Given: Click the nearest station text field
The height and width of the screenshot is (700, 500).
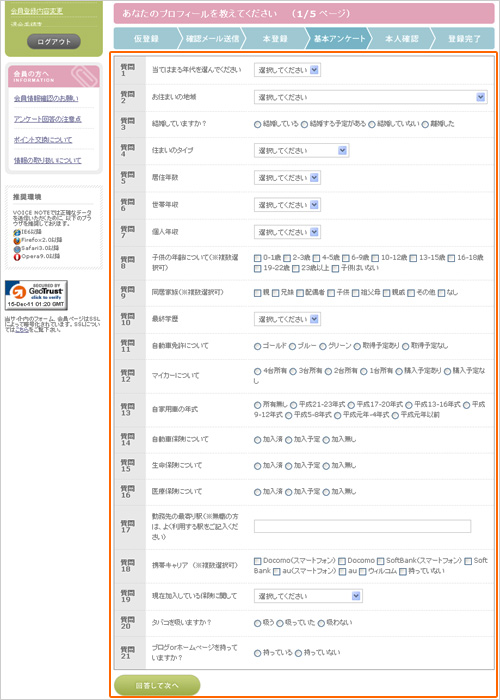Looking at the screenshot, I should [x=362, y=526].
